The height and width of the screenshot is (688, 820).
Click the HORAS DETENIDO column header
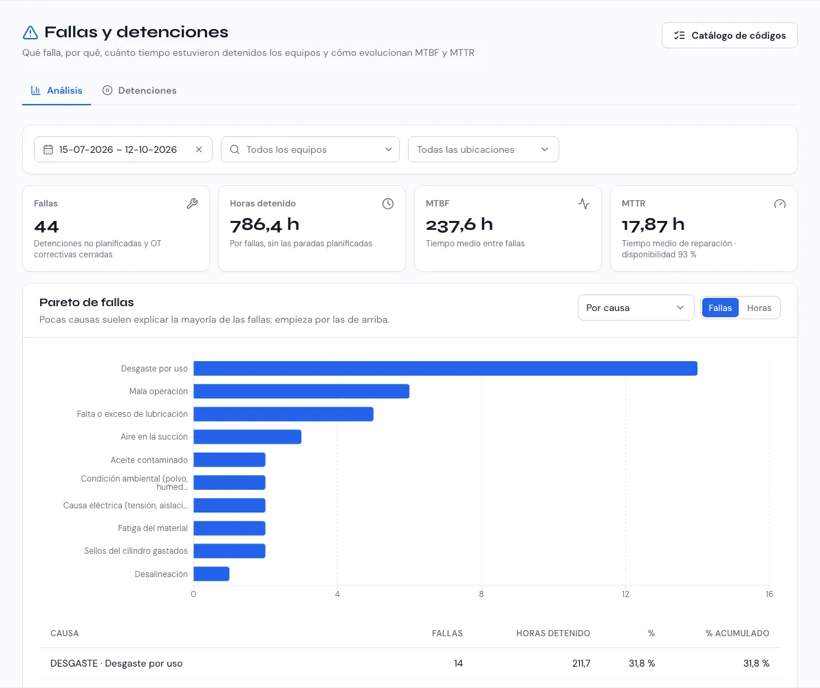click(553, 633)
